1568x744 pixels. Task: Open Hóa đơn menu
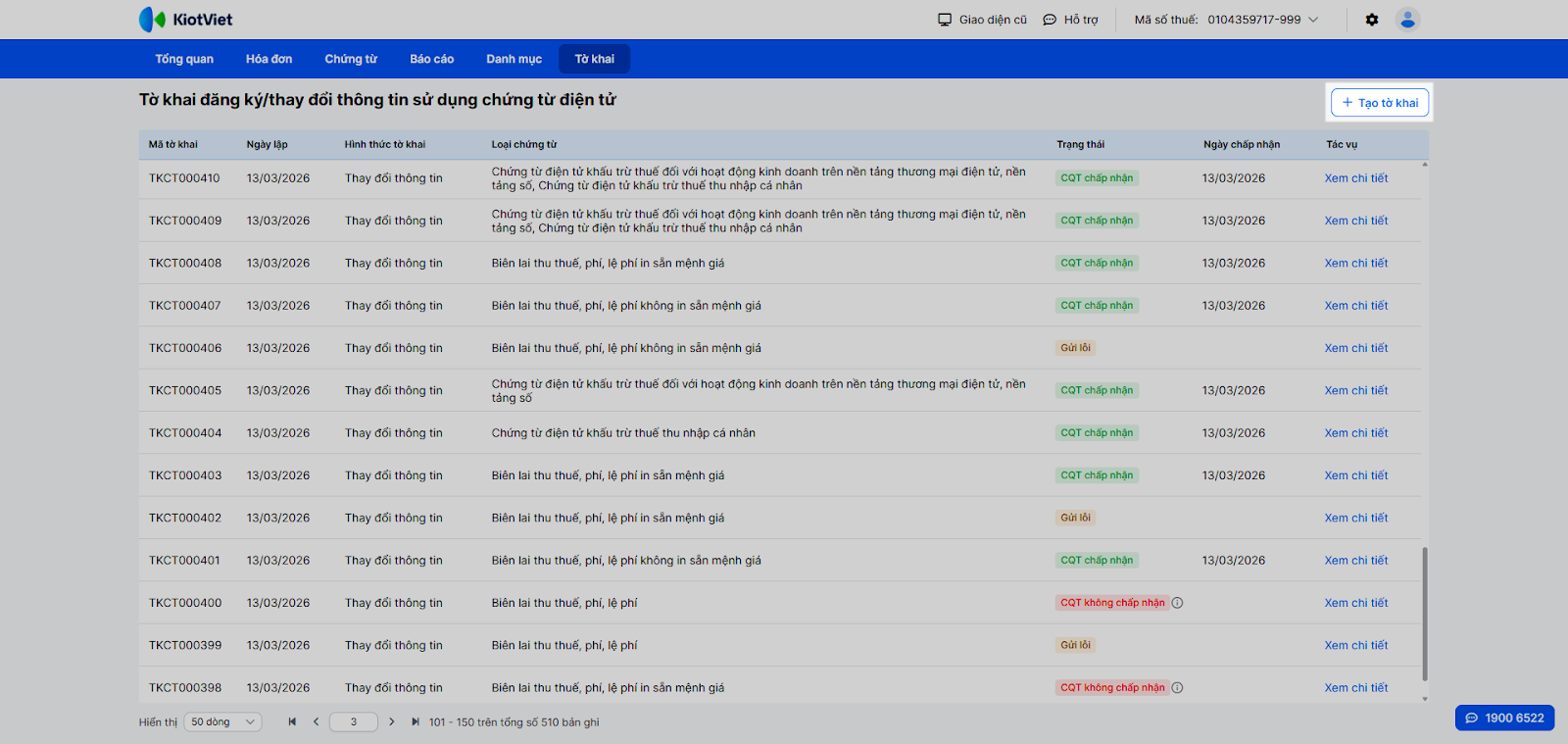pyautogui.click(x=269, y=59)
